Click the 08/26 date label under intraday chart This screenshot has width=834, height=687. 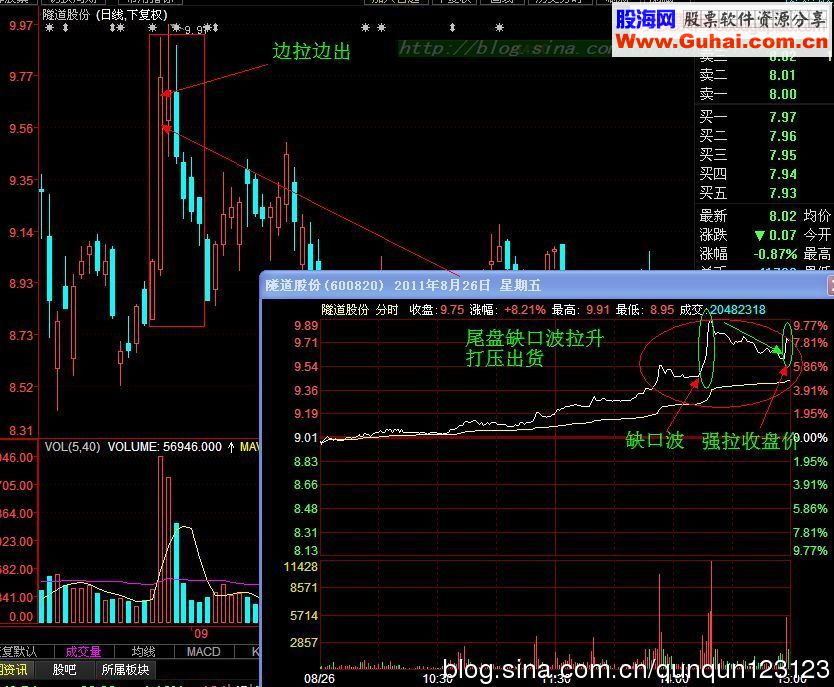(320, 678)
